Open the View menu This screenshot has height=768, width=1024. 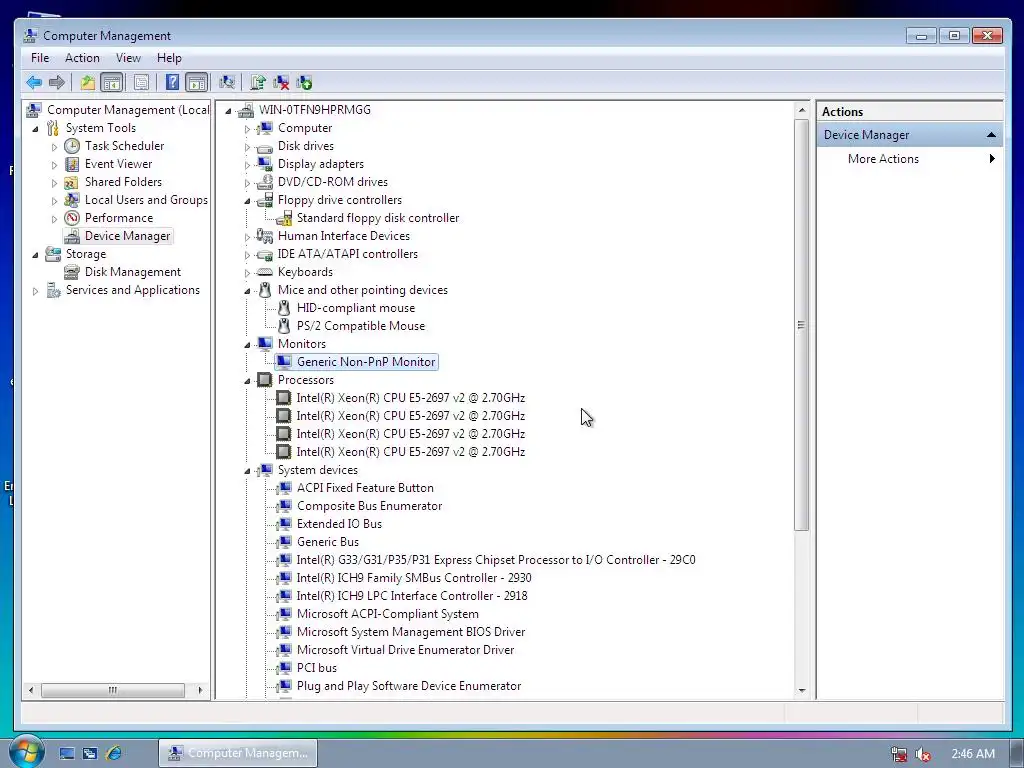pos(128,58)
